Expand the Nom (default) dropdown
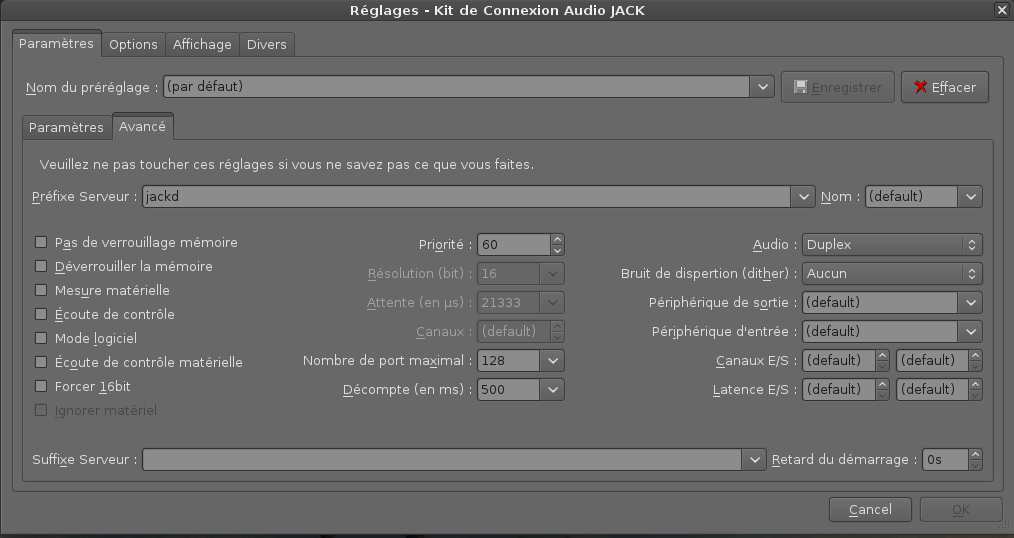Viewport: 1014px width, 538px height. click(970, 197)
